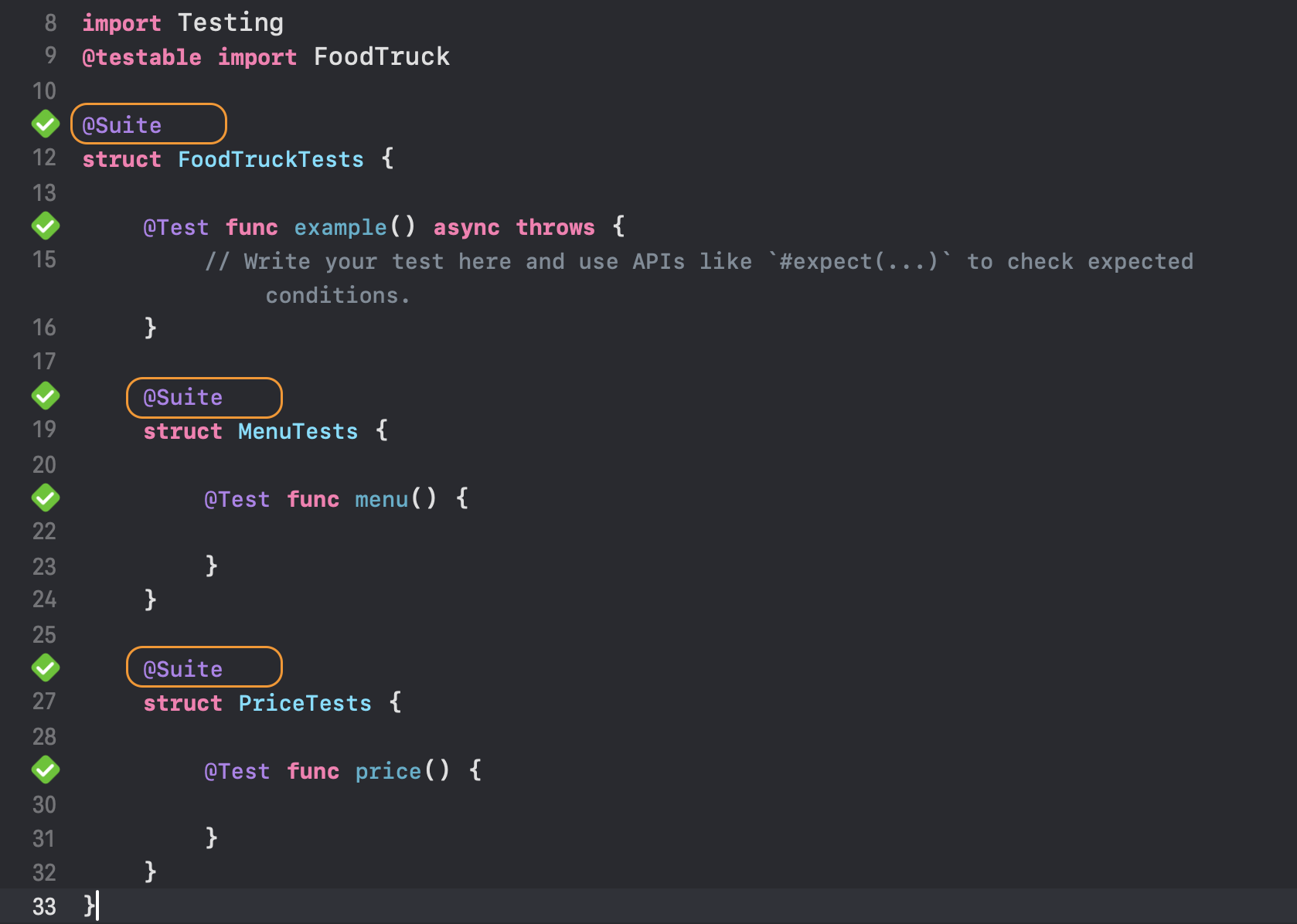Click line number 19 in the gutter
This screenshot has width=1297, height=924.
pyautogui.click(x=44, y=430)
